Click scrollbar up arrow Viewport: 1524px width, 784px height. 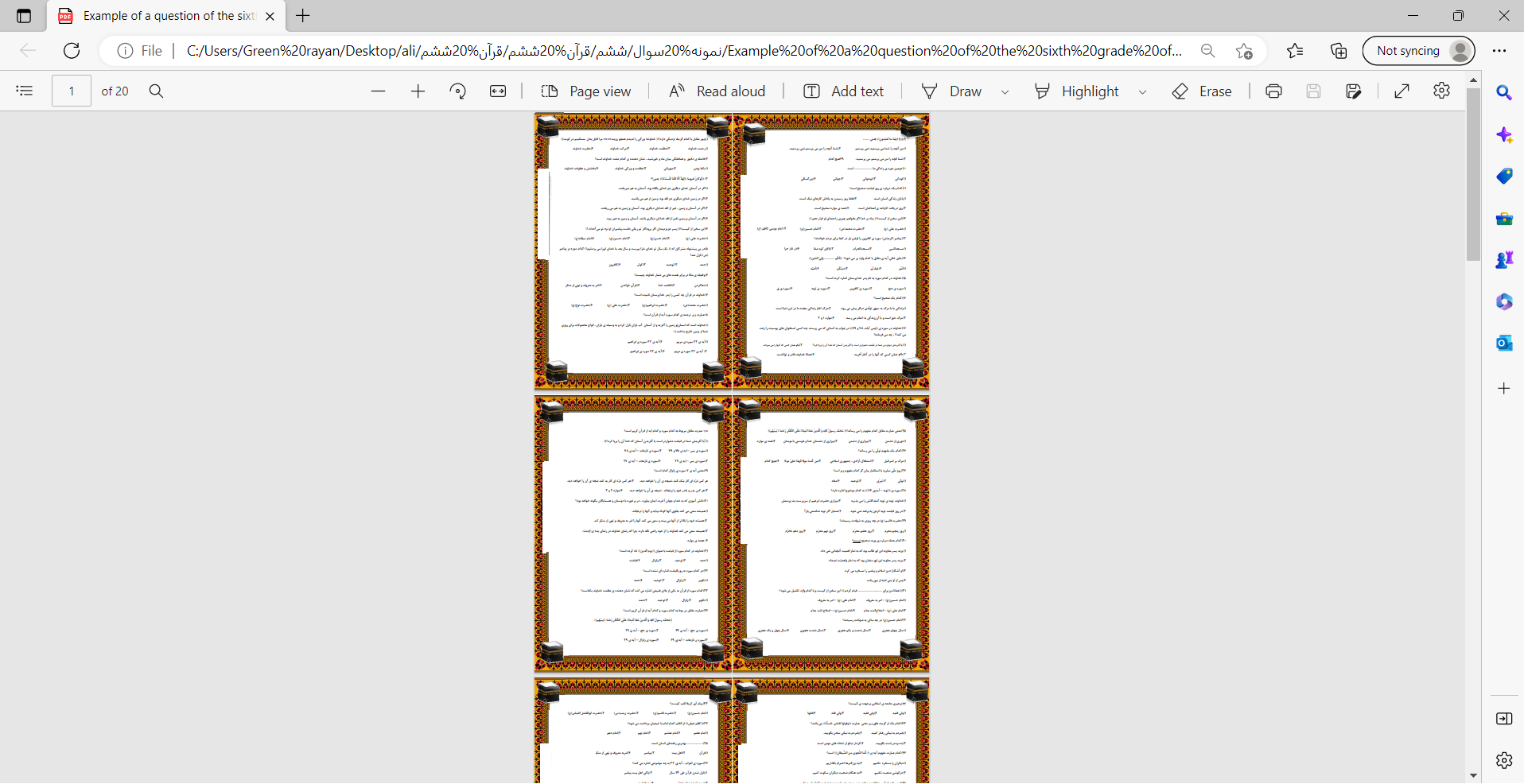click(1473, 80)
